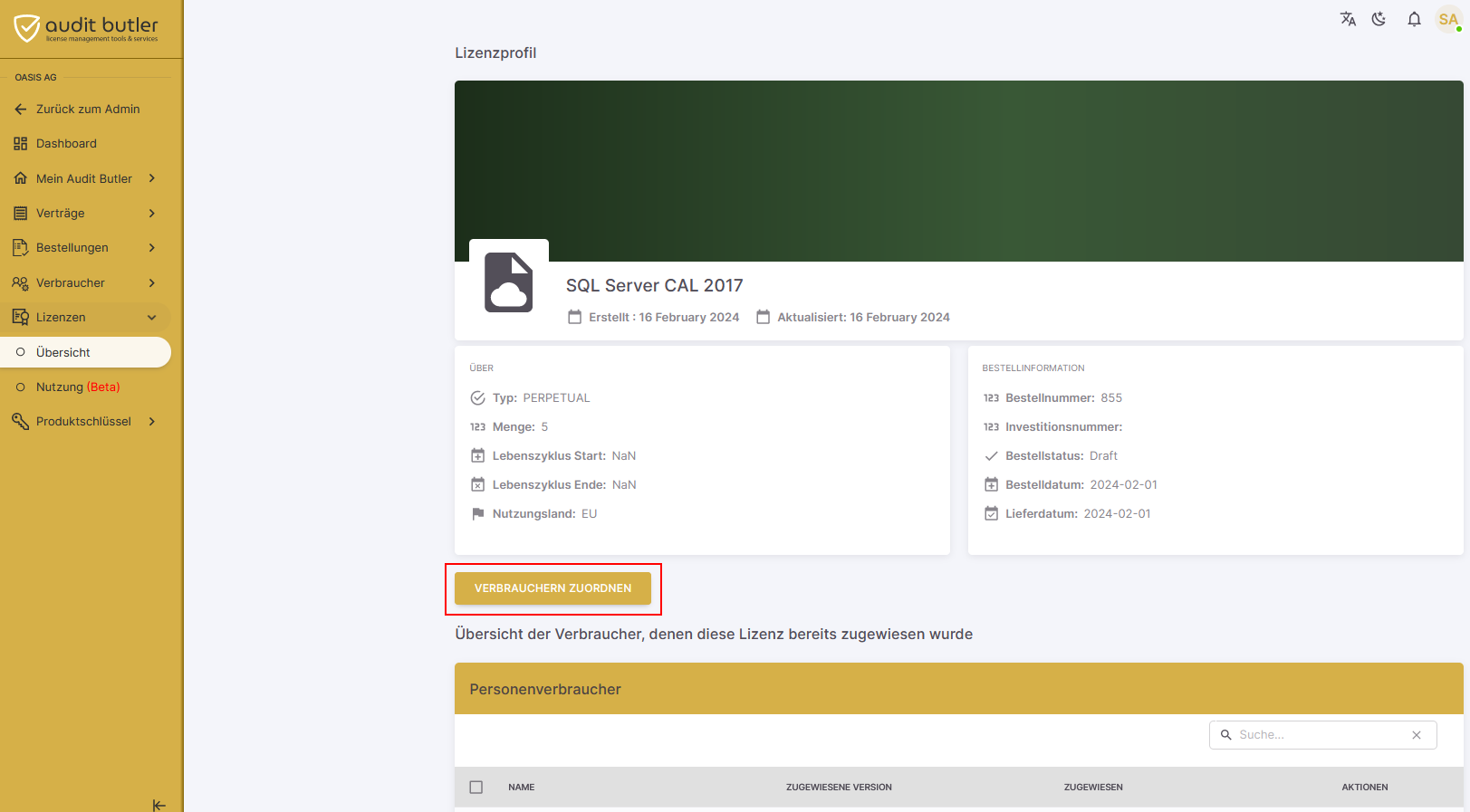Image resolution: width=1470 pixels, height=812 pixels.
Task: Click the Lizenzprofil page heading
Action: click(495, 53)
